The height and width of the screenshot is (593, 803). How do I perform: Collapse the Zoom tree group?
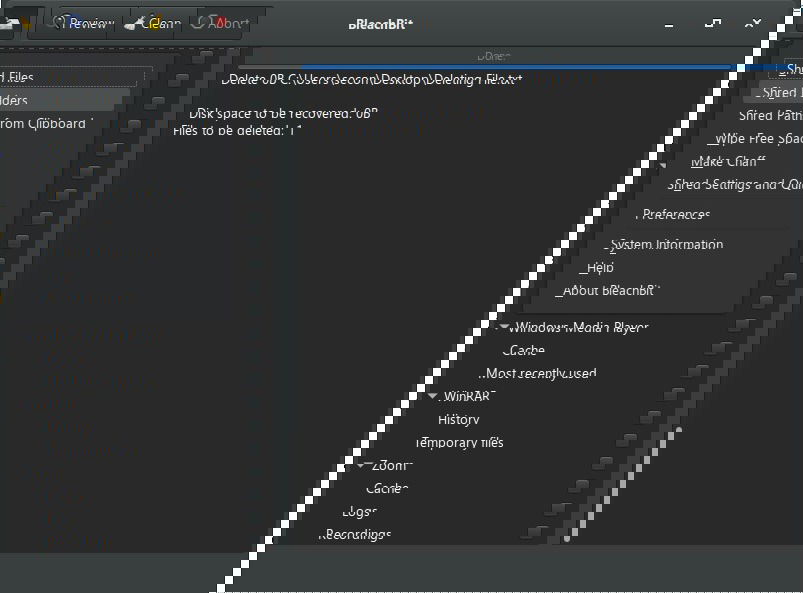click(361, 465)
